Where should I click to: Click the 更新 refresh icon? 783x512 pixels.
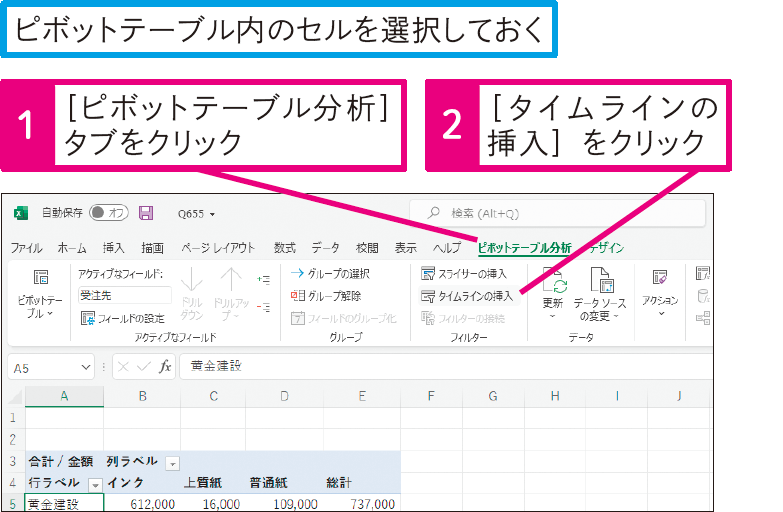point(554,281)
